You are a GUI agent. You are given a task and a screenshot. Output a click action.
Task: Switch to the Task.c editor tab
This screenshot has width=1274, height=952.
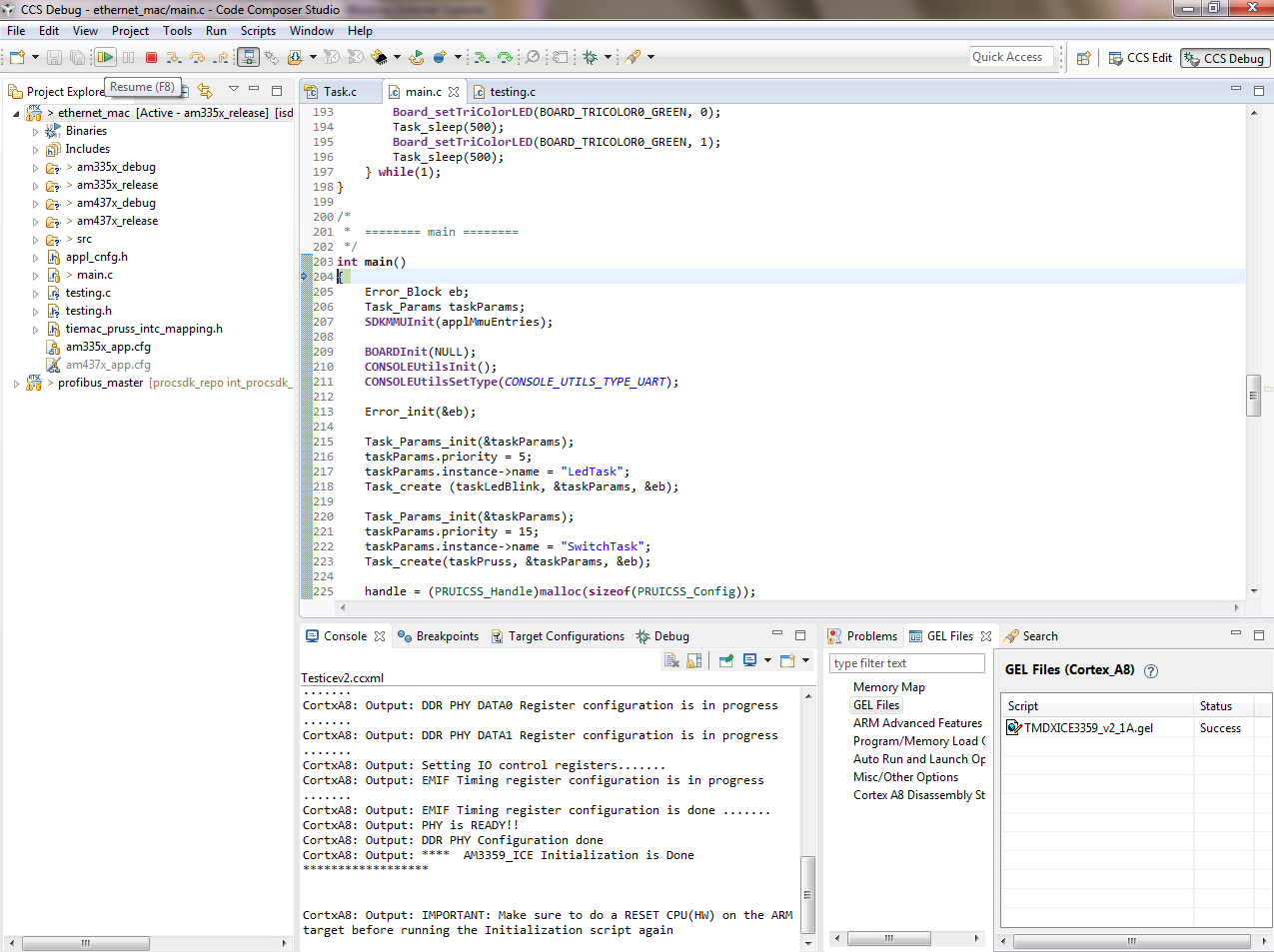(340, 92)
